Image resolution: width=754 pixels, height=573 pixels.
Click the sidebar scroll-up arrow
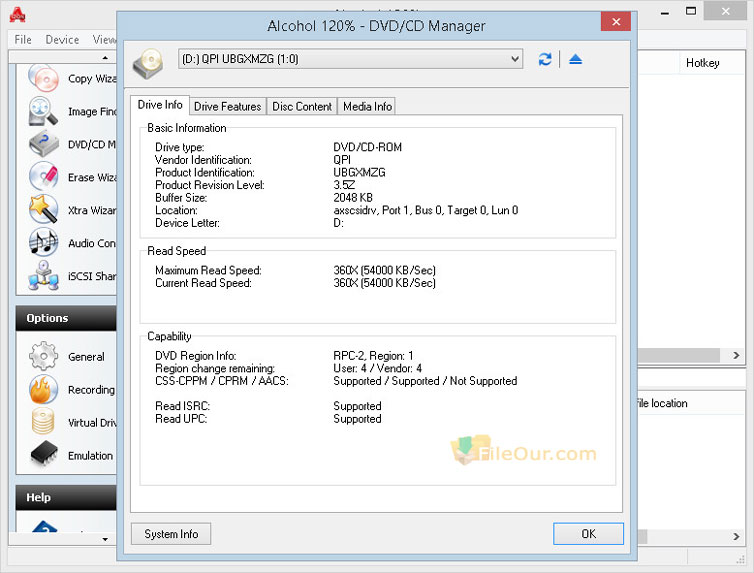point(105,58)
